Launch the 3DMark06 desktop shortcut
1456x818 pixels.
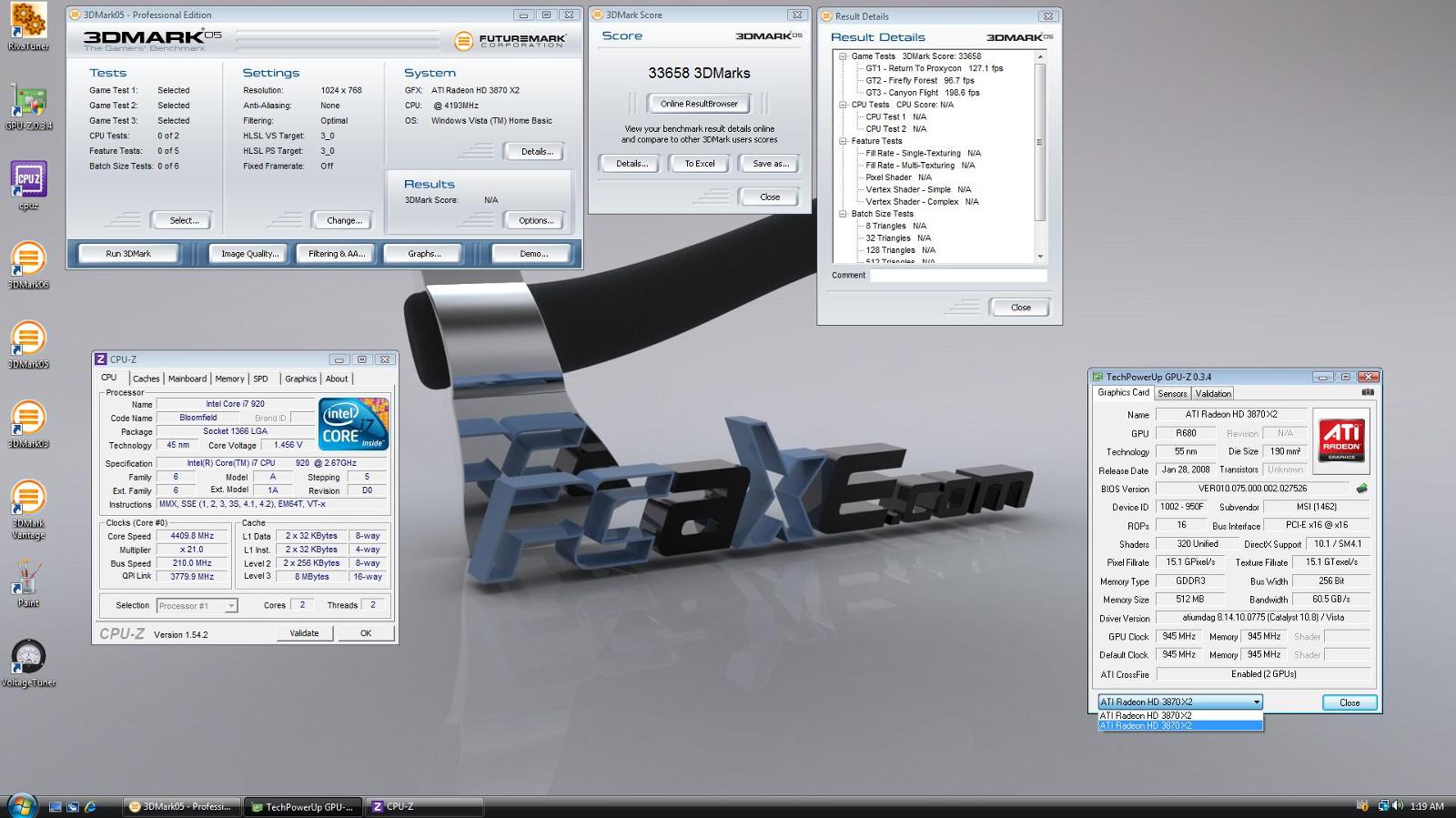tap(28, 265)
